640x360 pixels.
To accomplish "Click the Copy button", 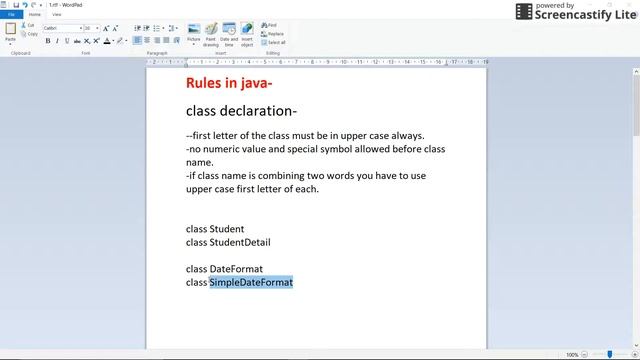I will click(29, 34).
